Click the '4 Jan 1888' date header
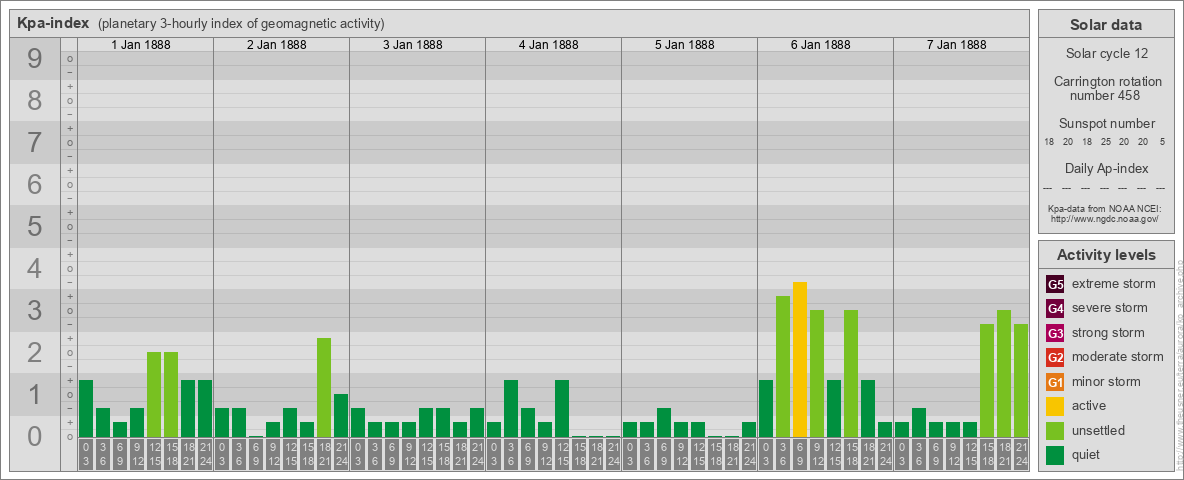The image size is (1184, 480). pyautogui.click(x=549, y=45)
